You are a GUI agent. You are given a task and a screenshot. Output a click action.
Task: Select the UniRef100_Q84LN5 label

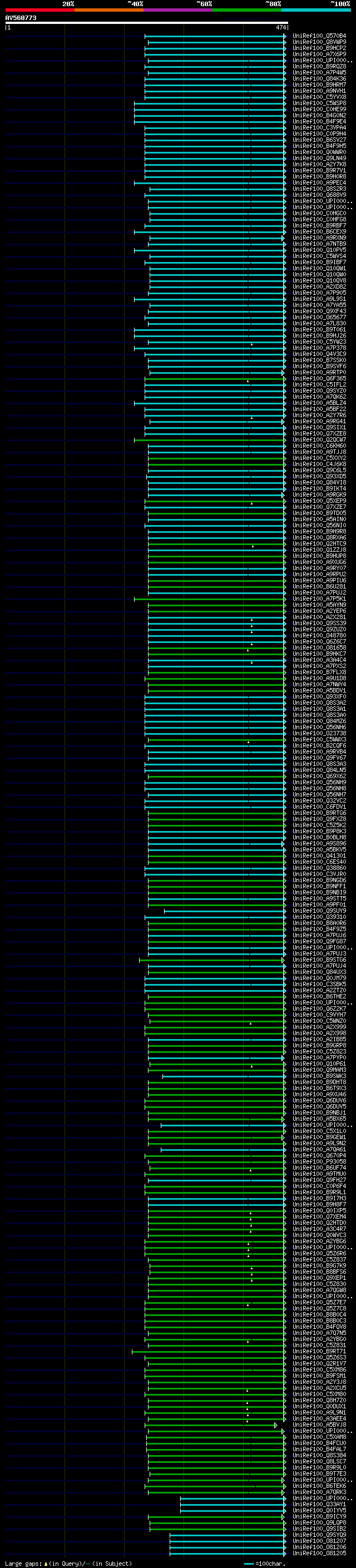(x=319, y=770)
